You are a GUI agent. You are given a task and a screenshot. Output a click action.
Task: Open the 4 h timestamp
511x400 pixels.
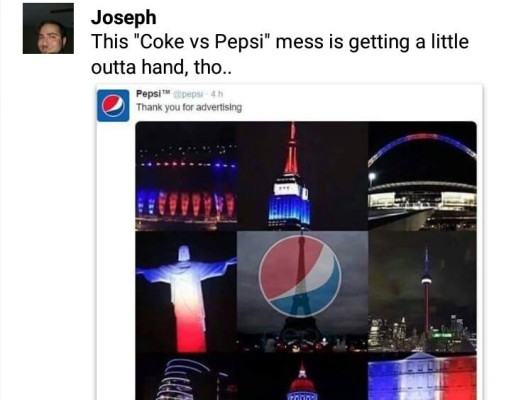pyautogui.click(x=216, y=94)
